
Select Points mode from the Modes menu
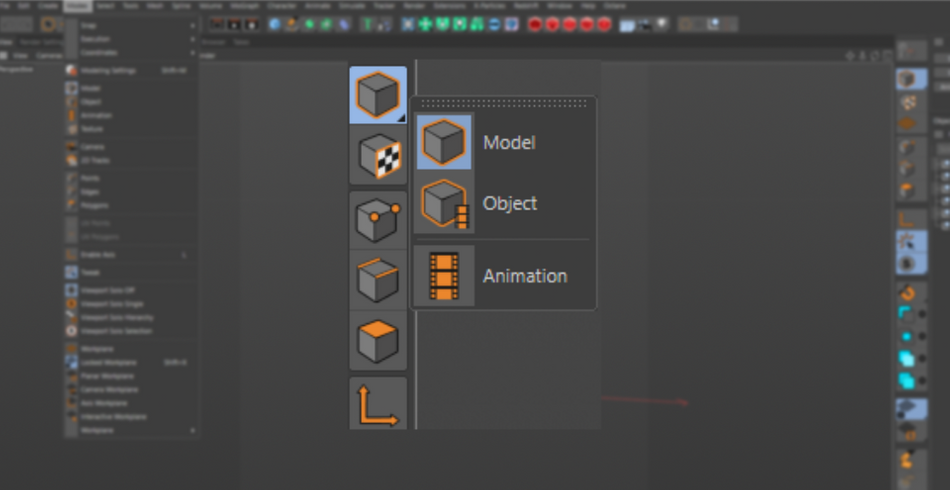pyautogui.click(x=131, y=178)
